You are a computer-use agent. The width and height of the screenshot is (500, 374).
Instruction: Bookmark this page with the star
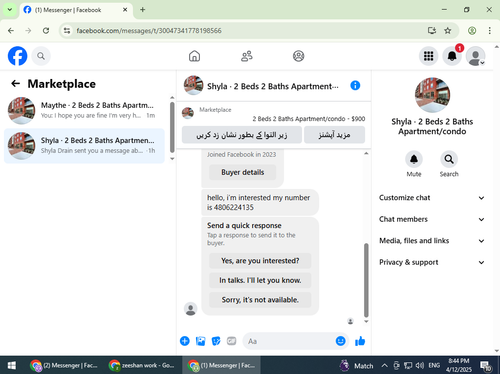pyautogui.click(x=448, y=31)
